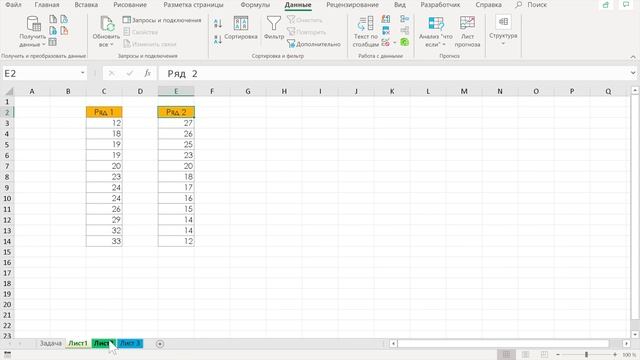Open the Формулы ribbon tab
The height and width of the screenshot is (360, 640).
pos(255,5)
